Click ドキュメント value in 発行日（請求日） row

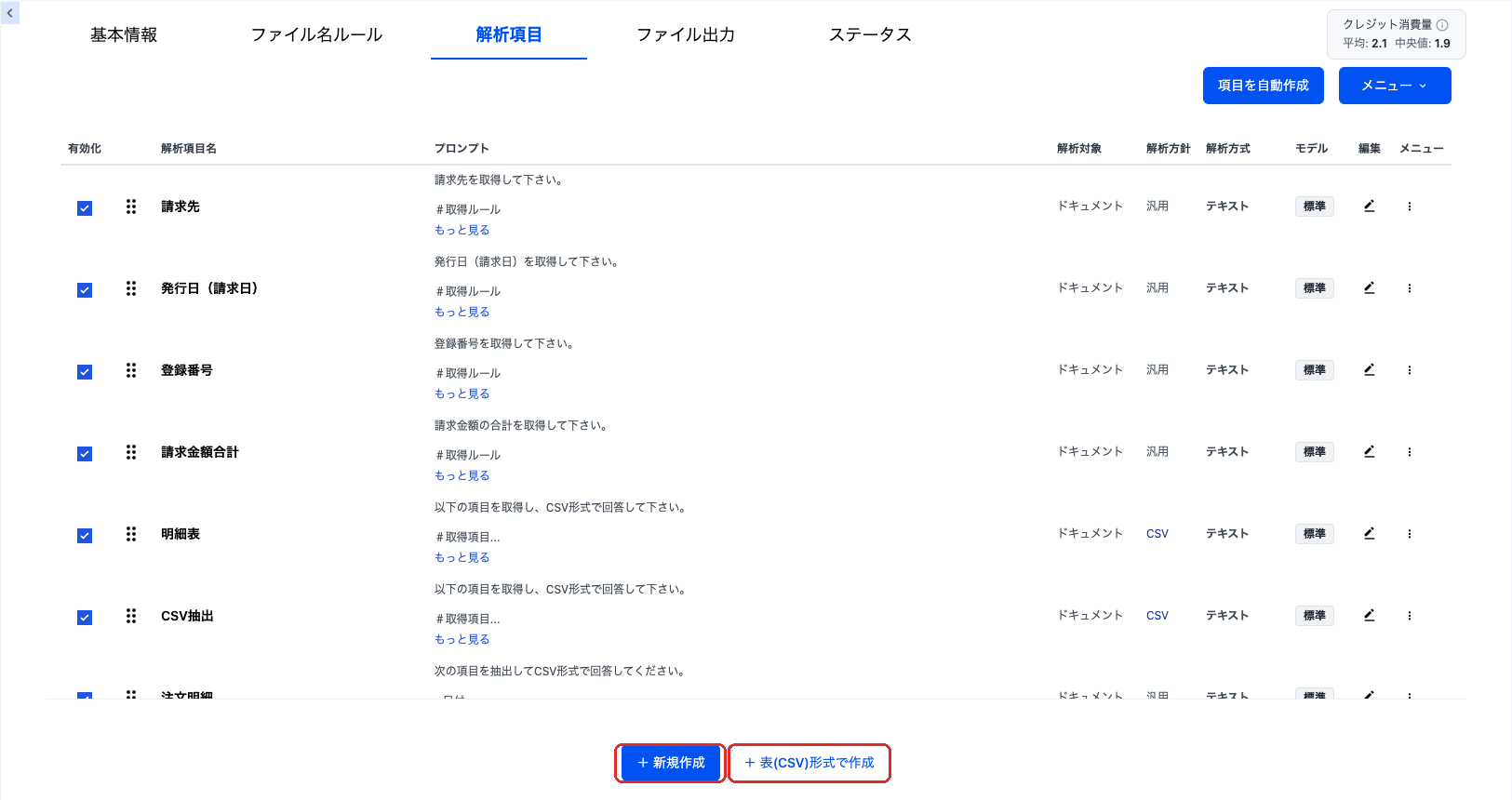[x=1091, y=288]
